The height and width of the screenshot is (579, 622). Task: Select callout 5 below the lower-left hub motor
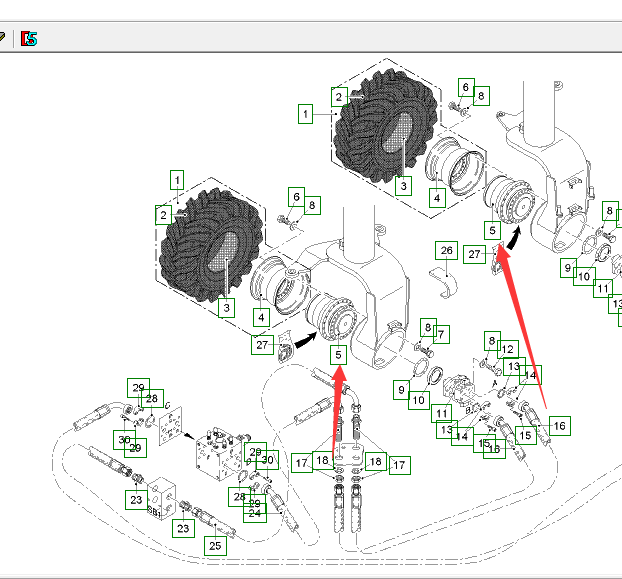(x=338, y=355)
